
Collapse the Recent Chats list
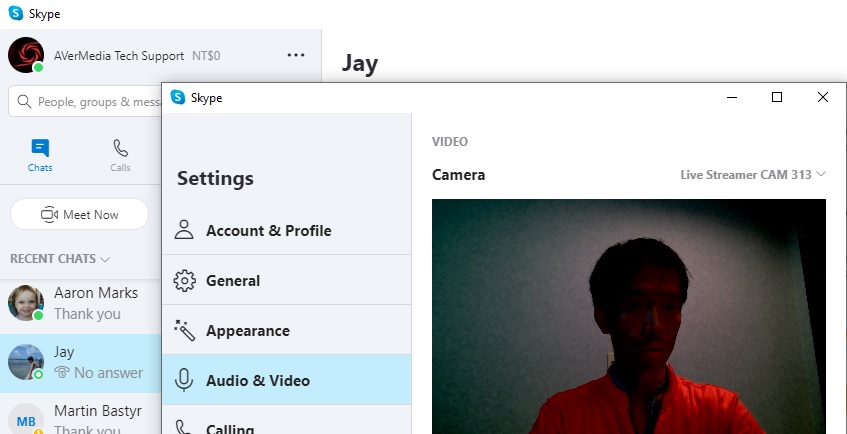[x=60, y=259]
